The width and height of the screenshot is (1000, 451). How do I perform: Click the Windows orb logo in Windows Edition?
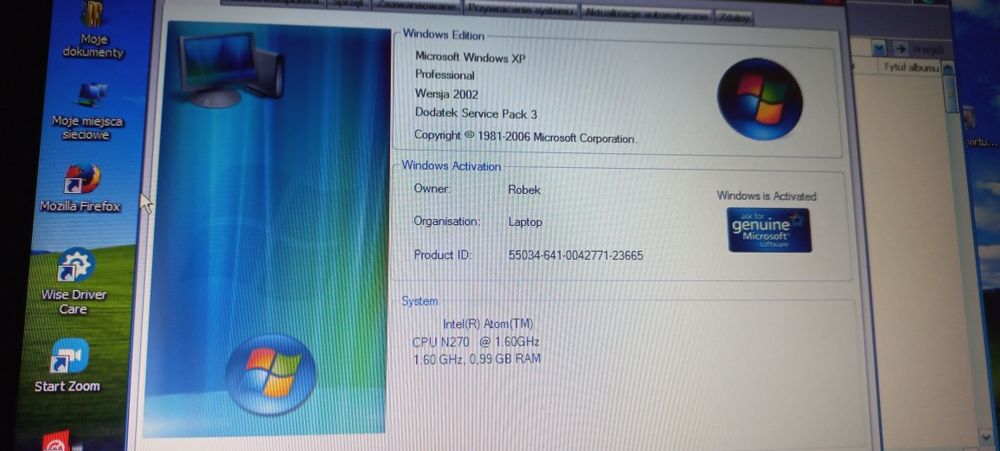pyautogui.click(x=760, y=99)
